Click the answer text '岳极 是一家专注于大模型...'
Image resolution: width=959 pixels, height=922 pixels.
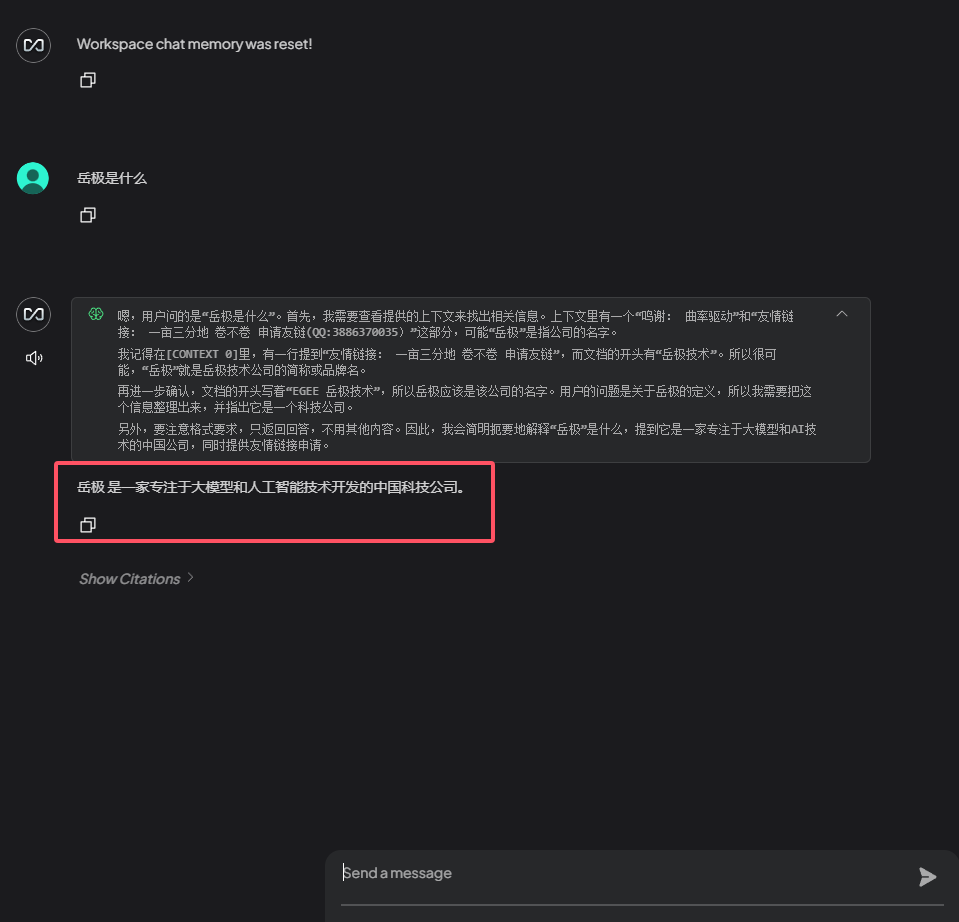point(271,487)
